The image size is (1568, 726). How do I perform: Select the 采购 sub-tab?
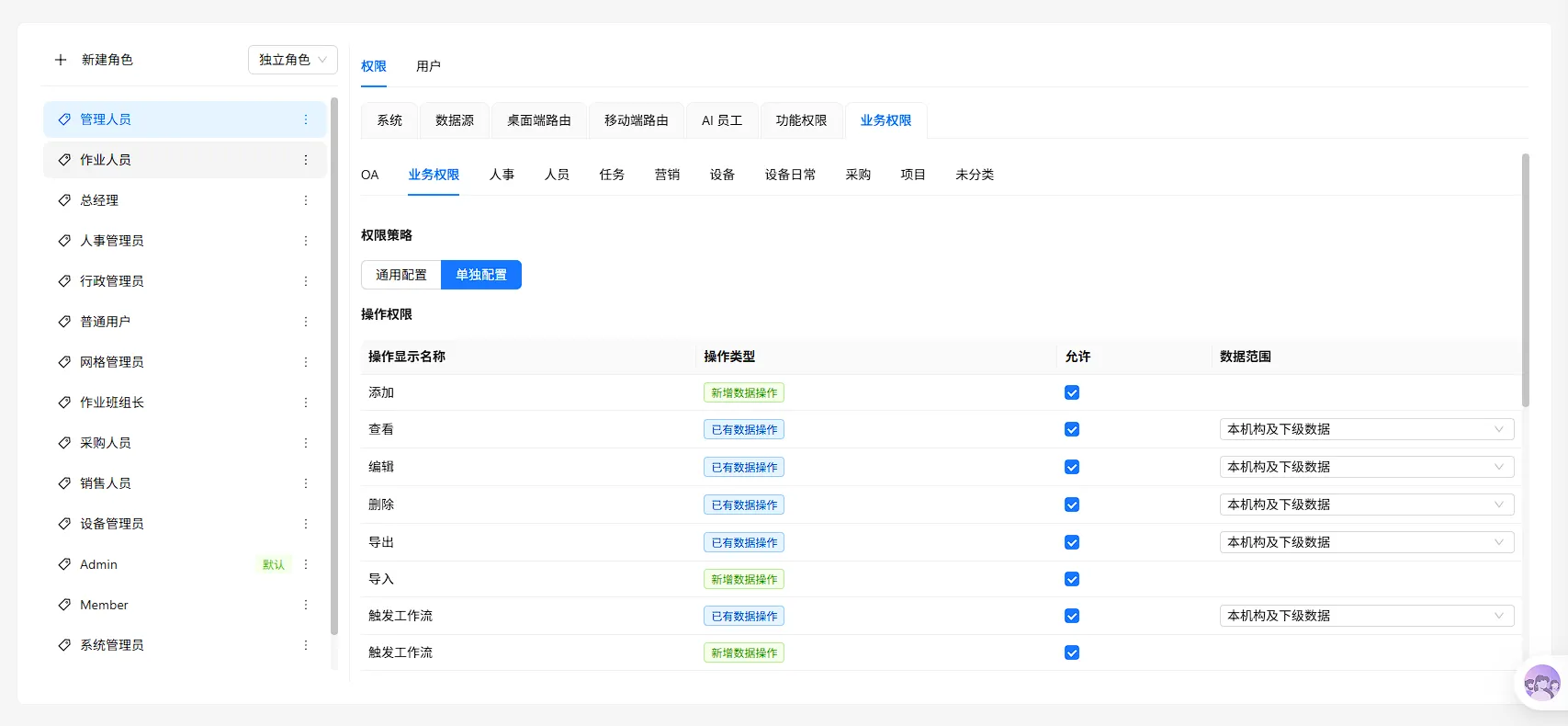(x=858, y=175)
